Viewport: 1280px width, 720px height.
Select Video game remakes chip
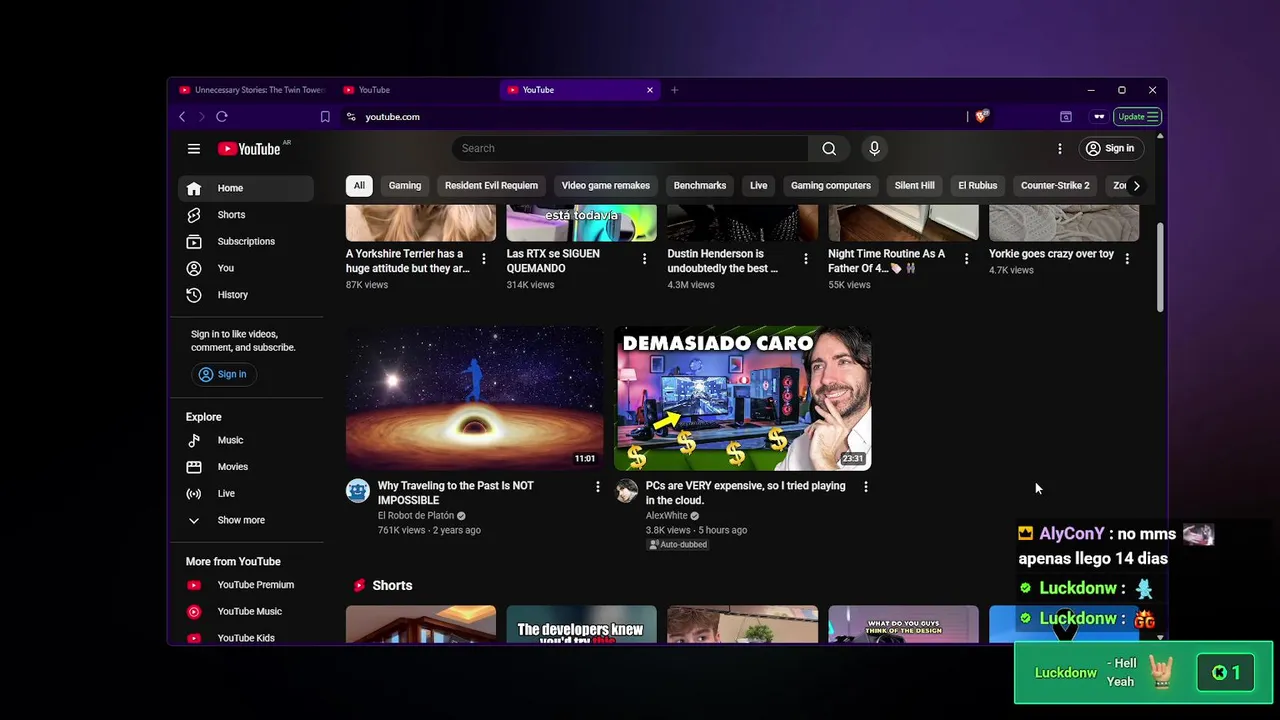[x=606, y=186]
